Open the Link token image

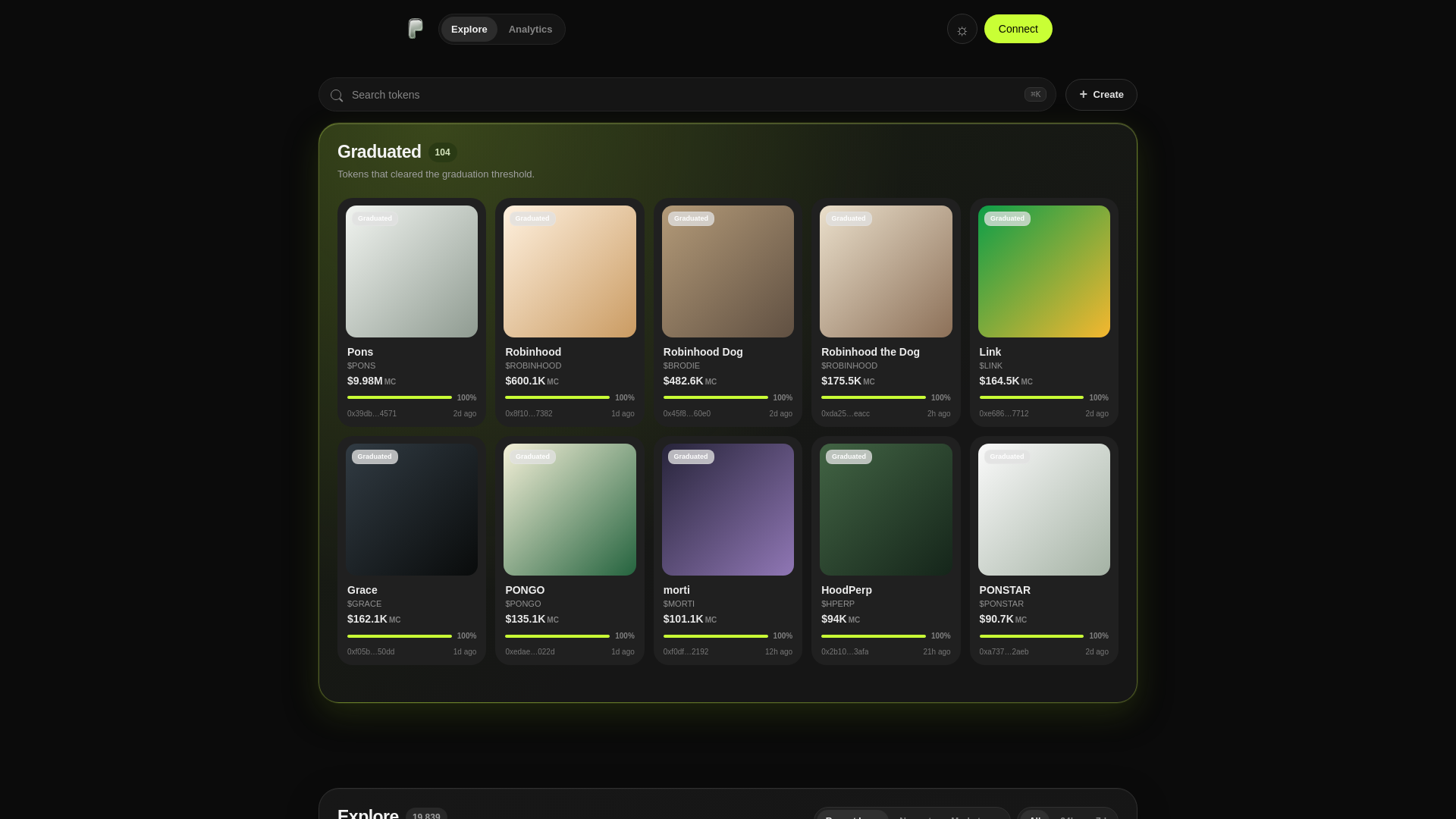coord(1044,271)
